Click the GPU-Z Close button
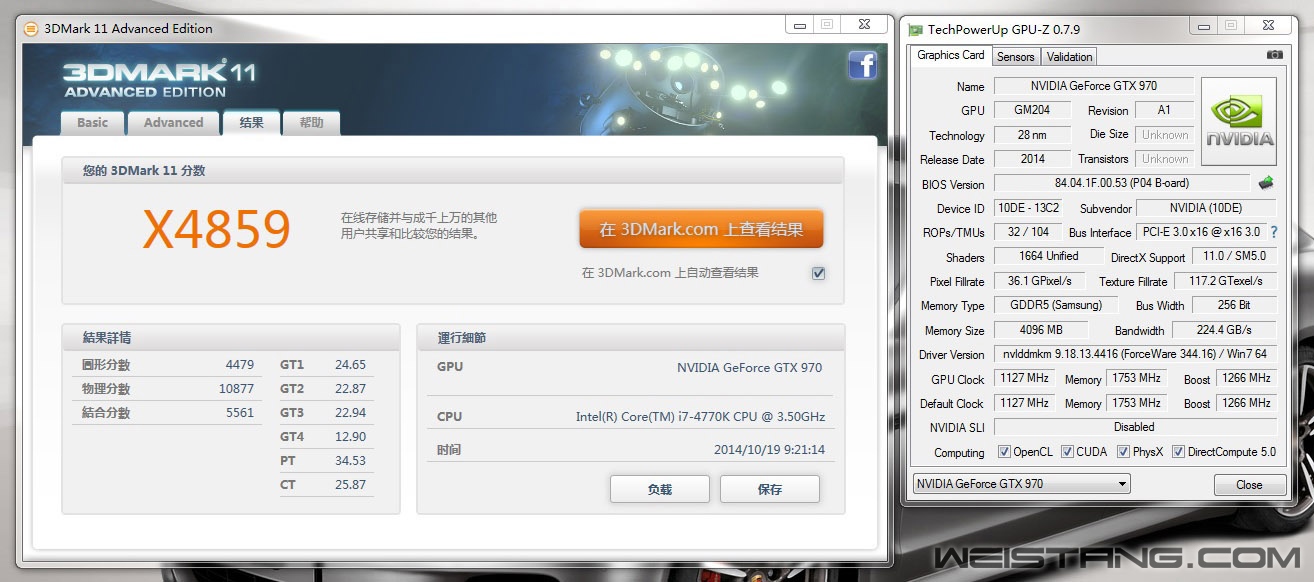Image resolution: width=1314 pixels, height=582 pixels. (1249, 485)
